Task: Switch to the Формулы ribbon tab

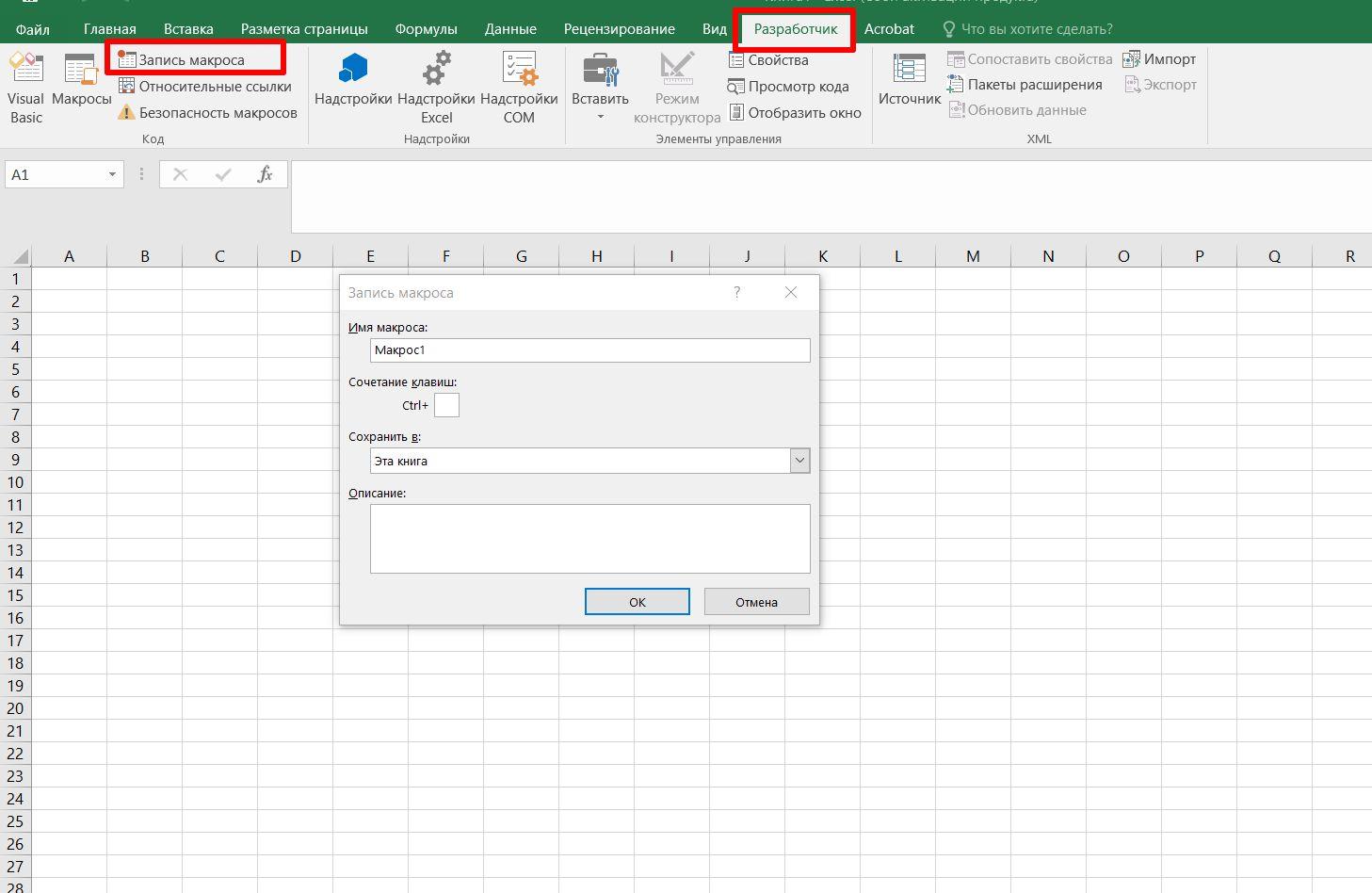Action: [426, 29]
